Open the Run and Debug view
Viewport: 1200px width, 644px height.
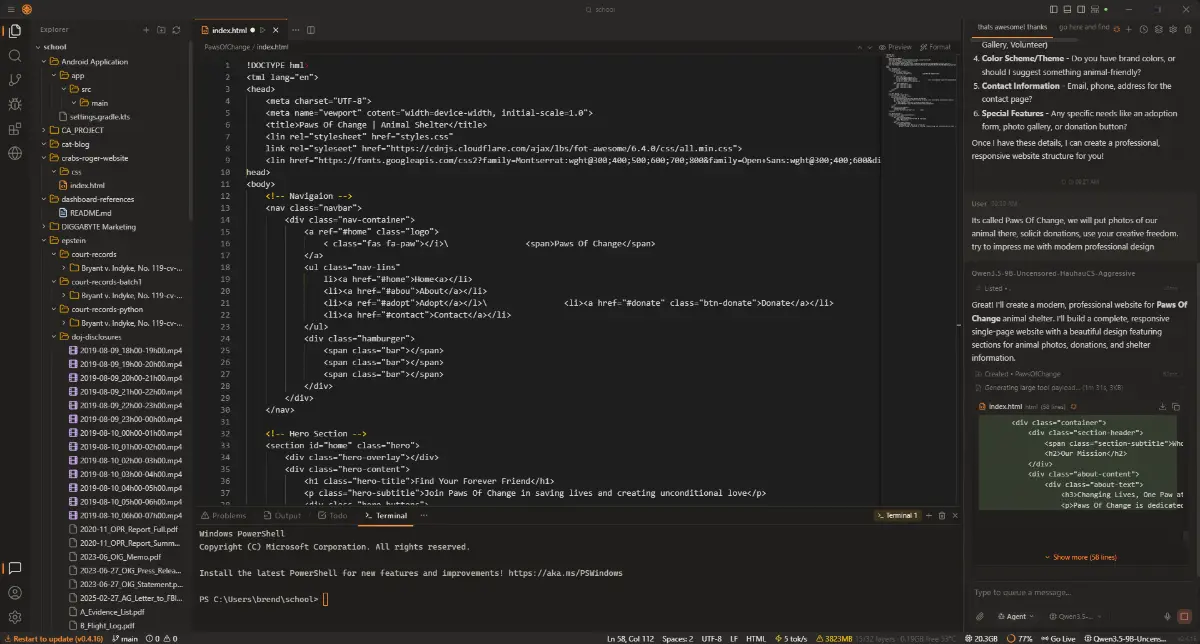(x=14, y=104)
